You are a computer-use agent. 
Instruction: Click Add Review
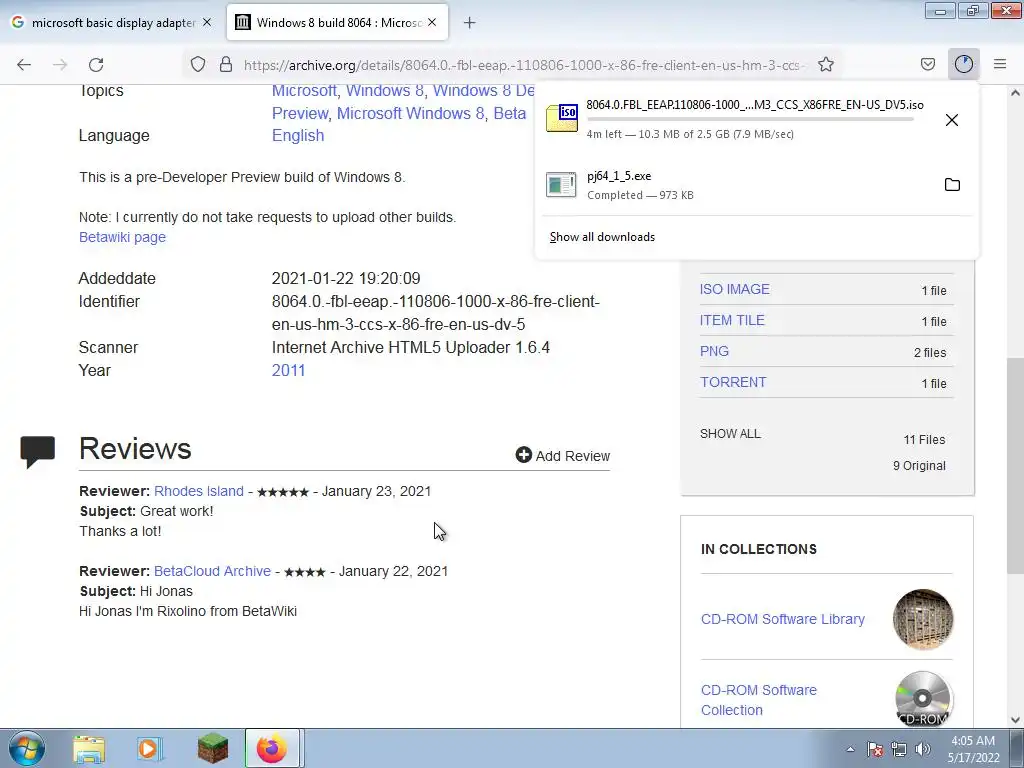click(x=562, y=455)
